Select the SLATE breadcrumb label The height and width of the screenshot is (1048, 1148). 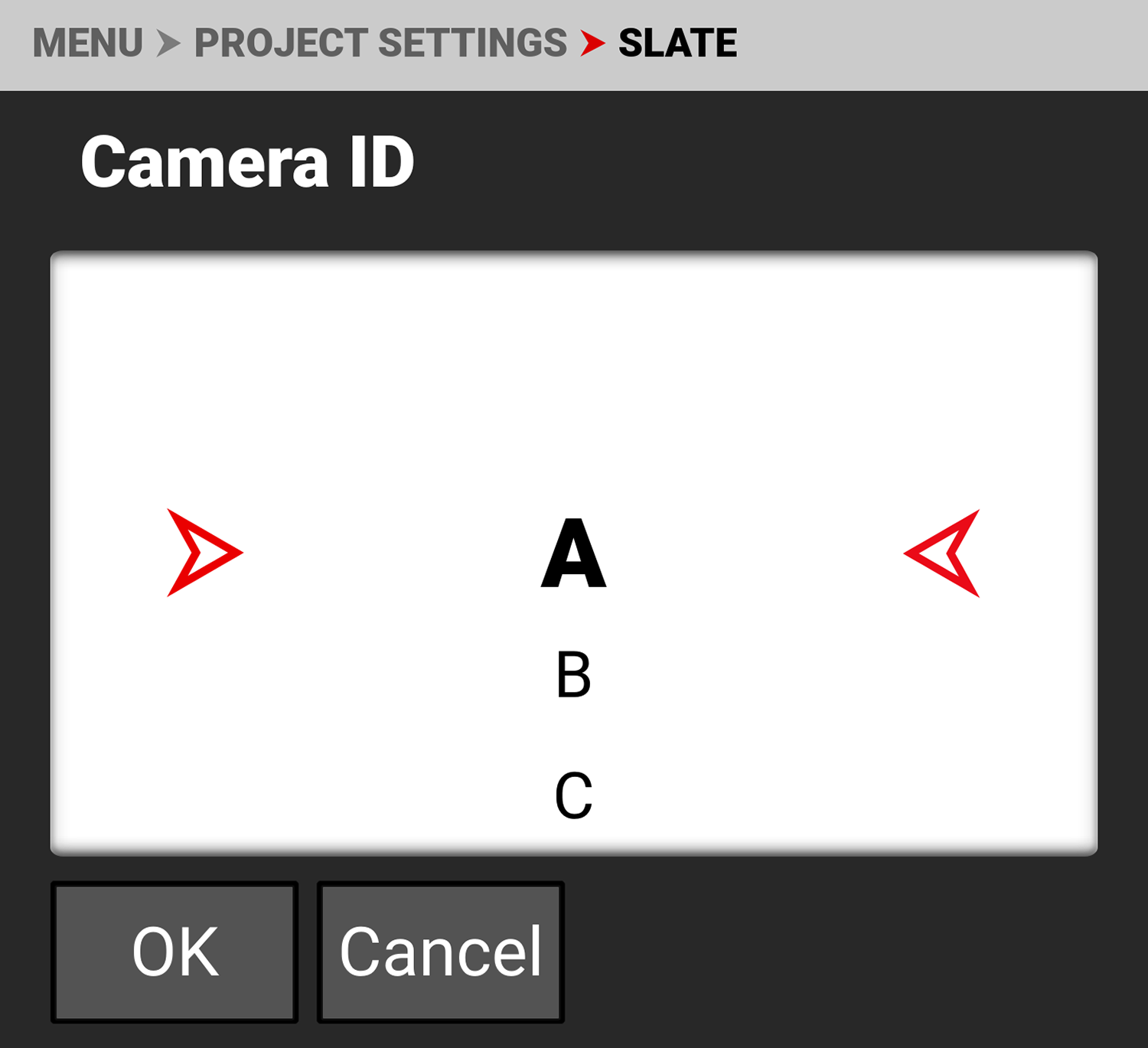(677, 43)
